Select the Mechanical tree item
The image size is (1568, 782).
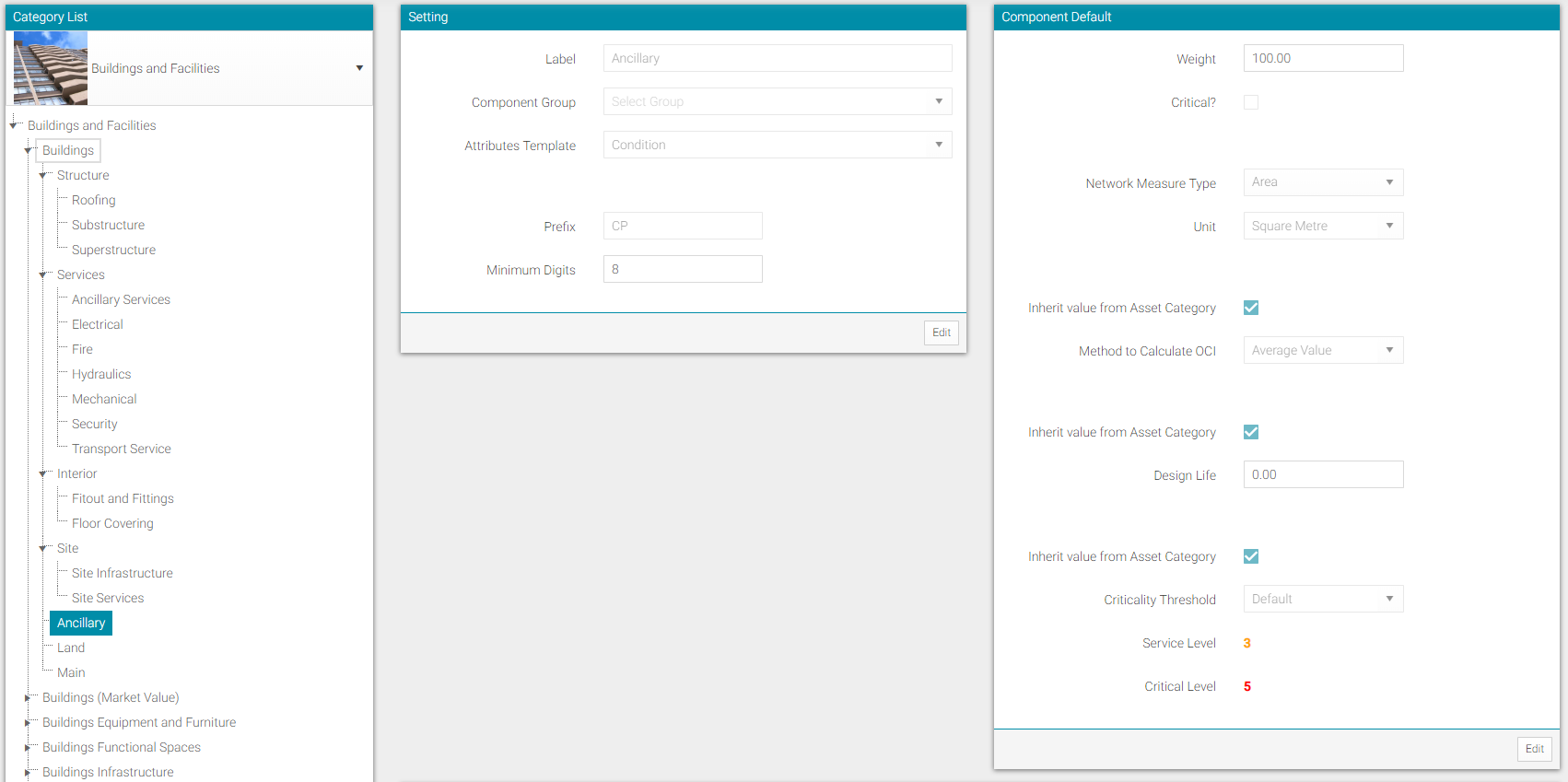point(104,399)
